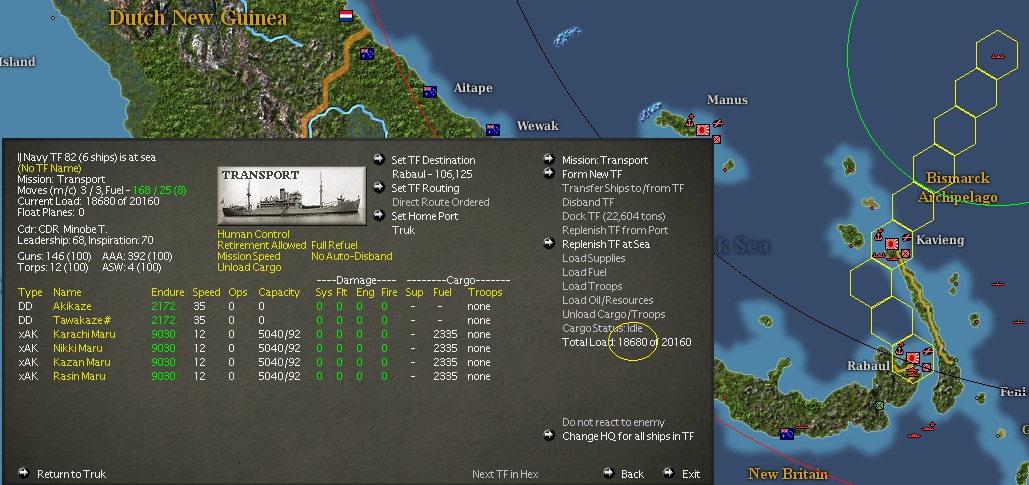The image size is (1029, 485).
Task: Change the Mission: Transport option
Action: pos(605,160)
